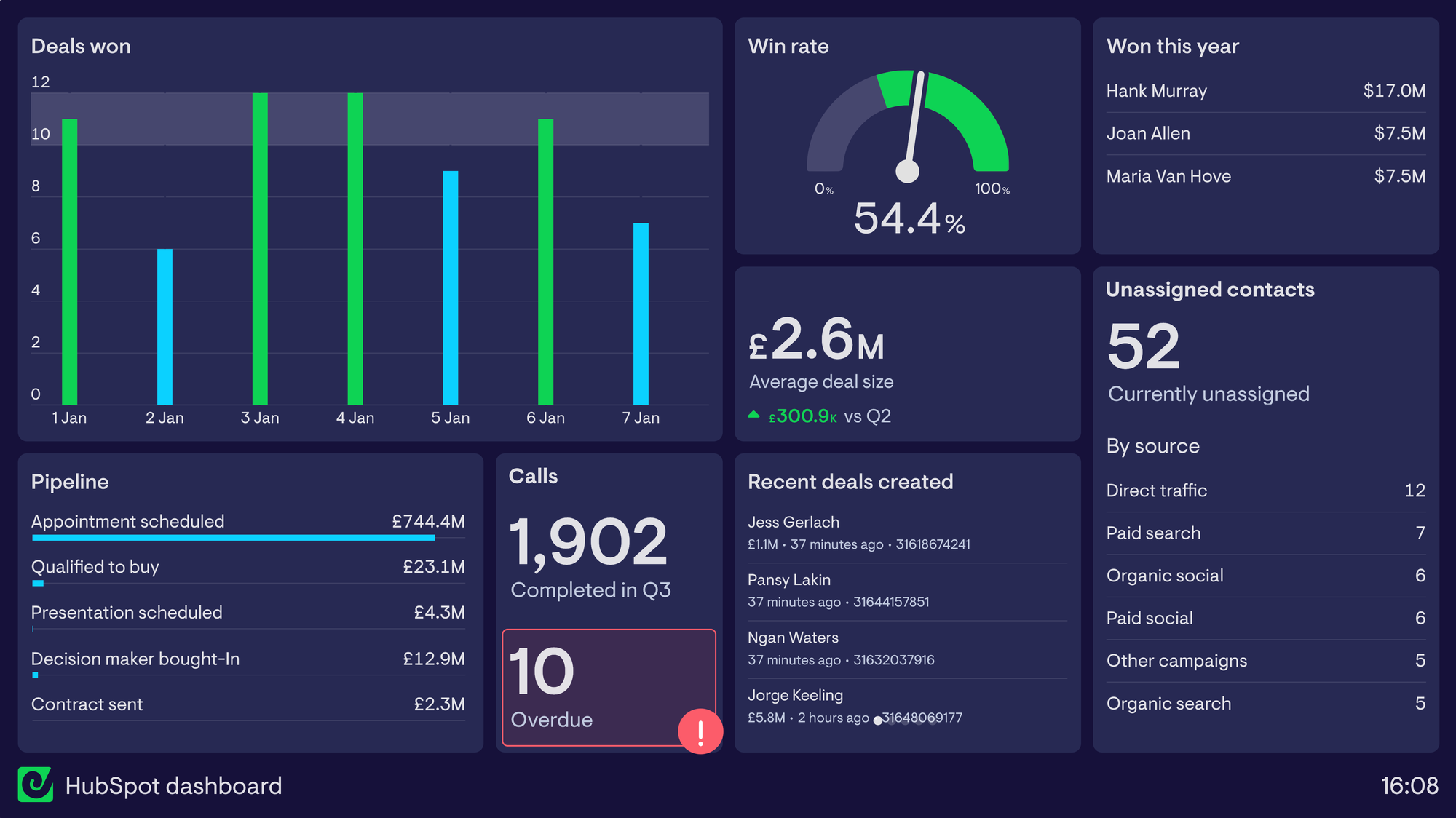Click the 1,902 completed calls figure
Image resolution: width=1456 pixels, height=818 pixels.
588,542
